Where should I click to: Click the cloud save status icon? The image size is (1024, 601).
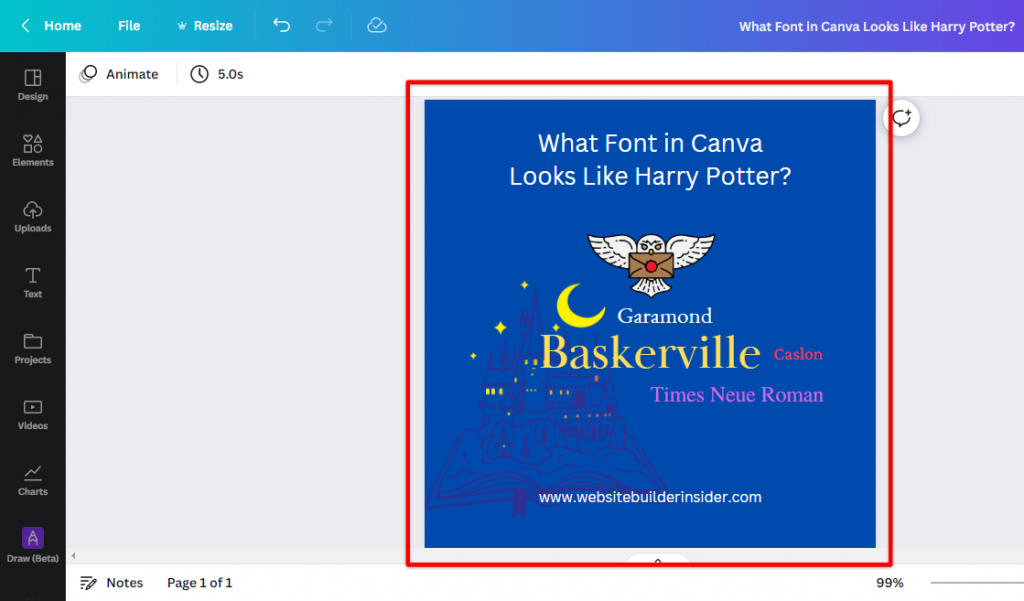point(377,26)
